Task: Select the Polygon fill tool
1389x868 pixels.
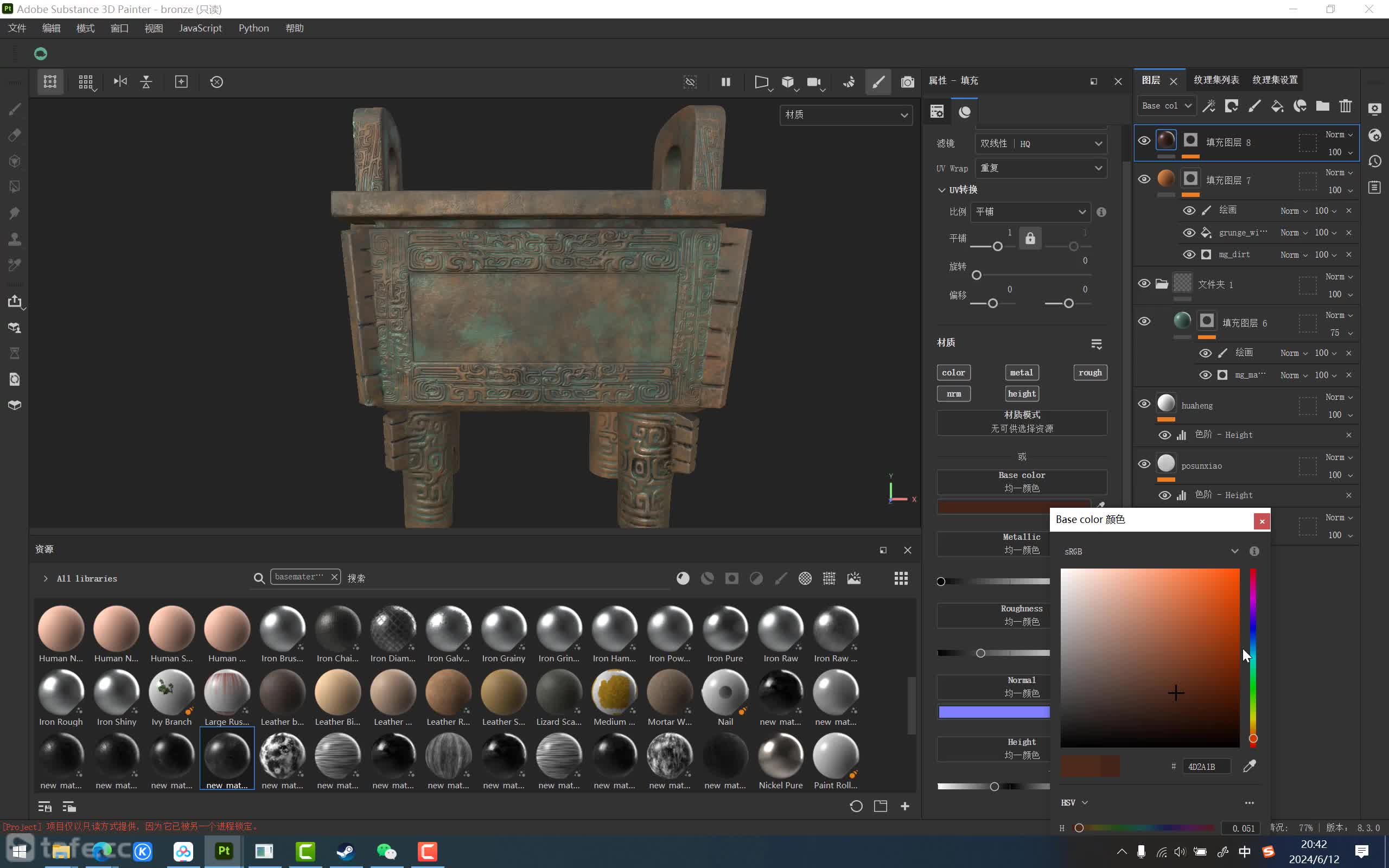Action: (x=15, y=187)
